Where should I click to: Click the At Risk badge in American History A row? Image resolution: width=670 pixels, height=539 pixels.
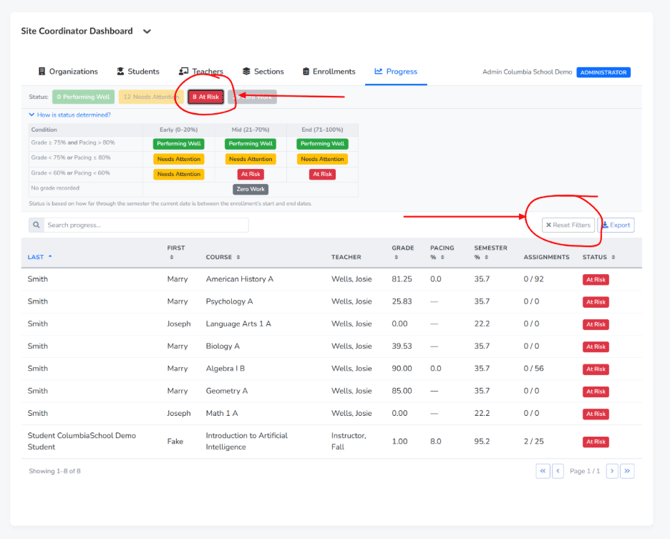[x=596, y=280]
